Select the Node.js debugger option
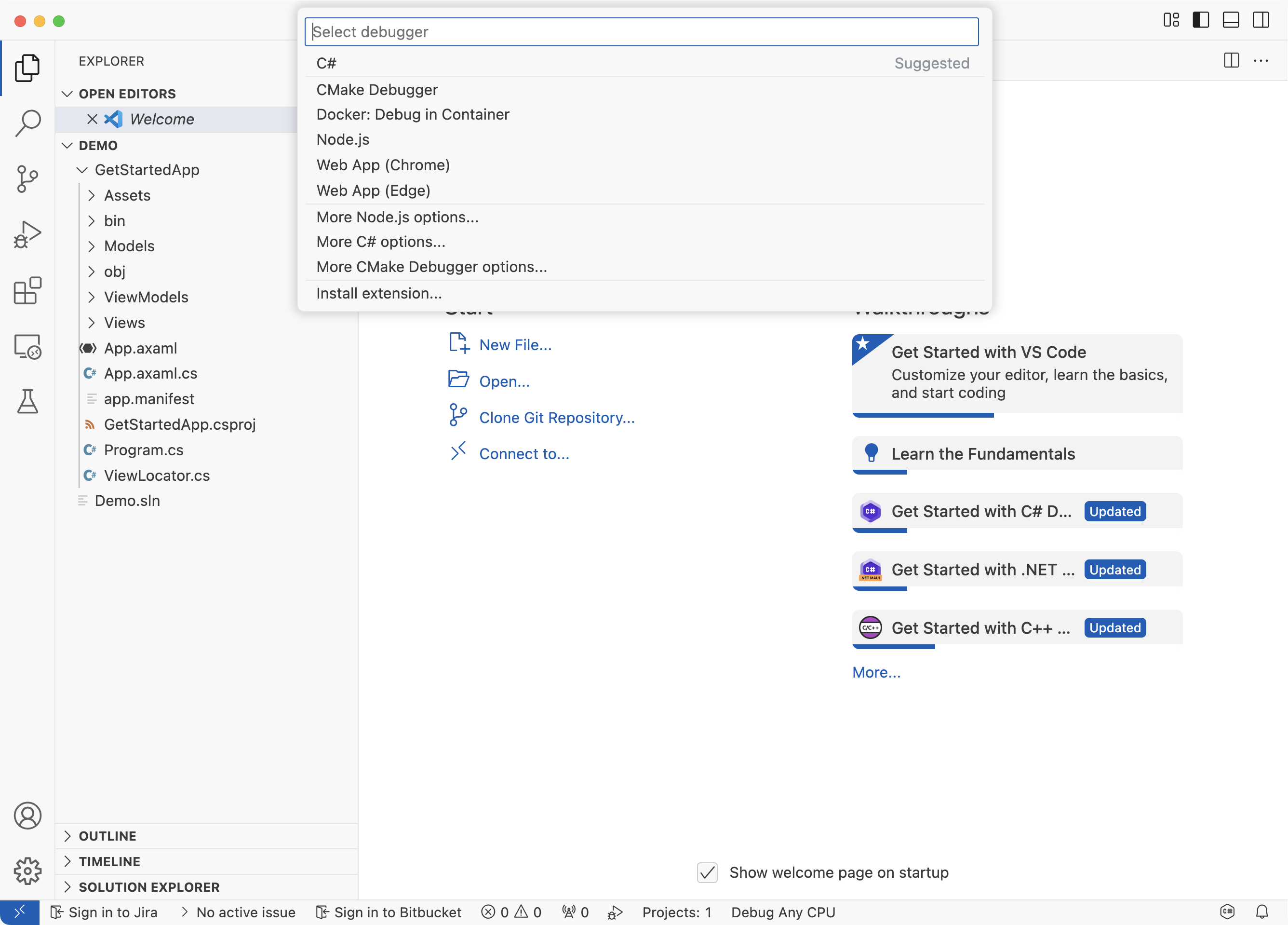The width and height of the screenshot is (1288, 925). tap(343, 140)
